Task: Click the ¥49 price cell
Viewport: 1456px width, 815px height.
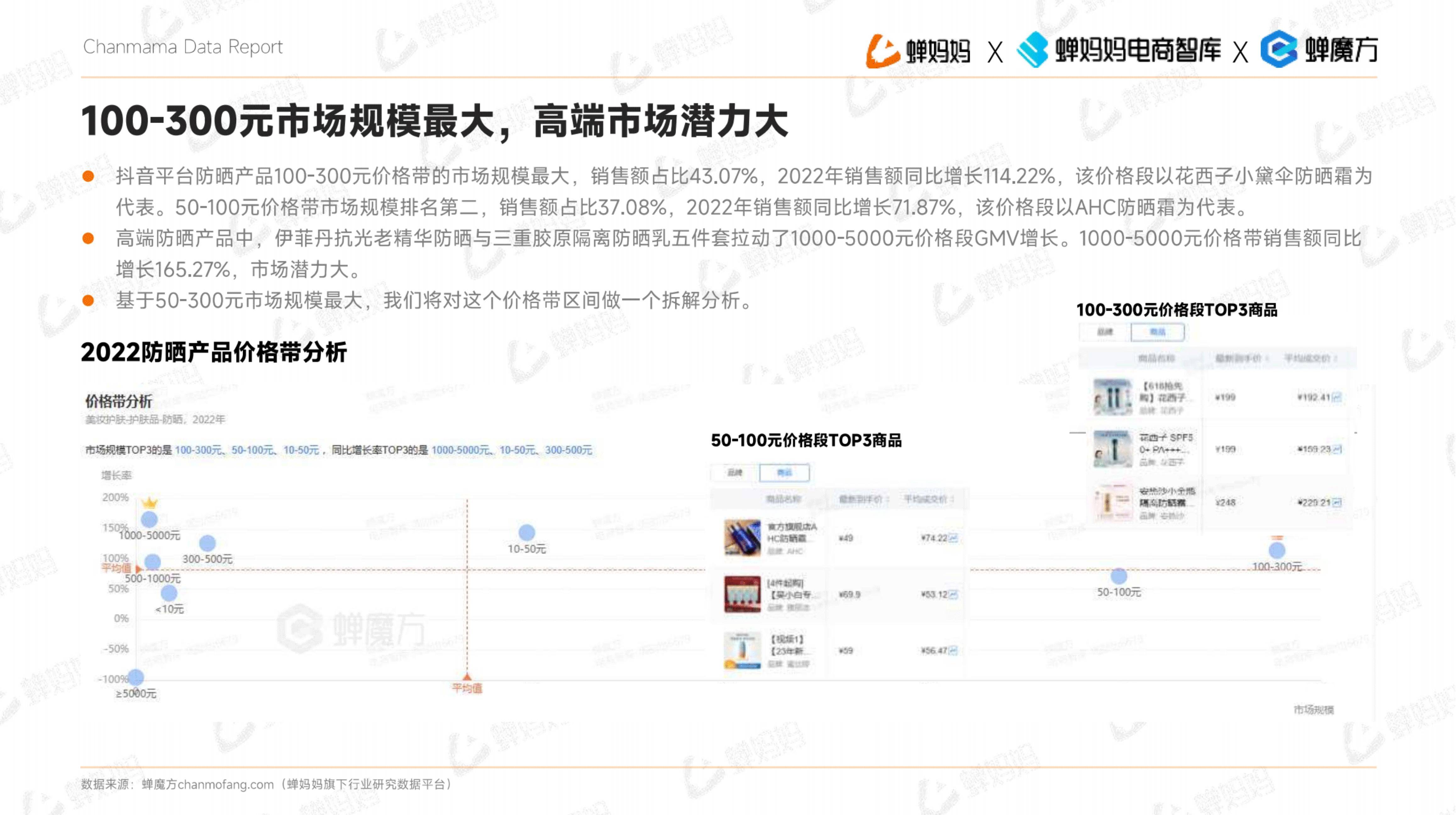Action: 845,538
